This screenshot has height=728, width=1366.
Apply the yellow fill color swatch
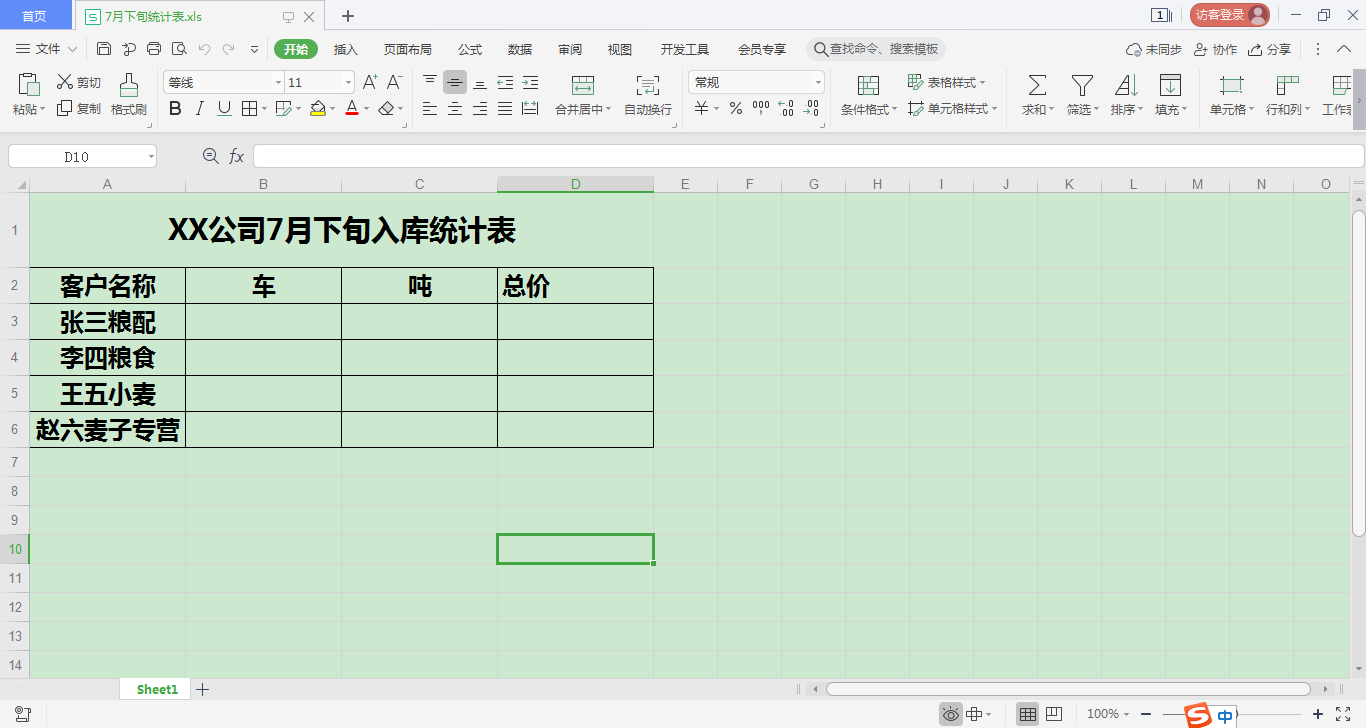tap(318, 108)
